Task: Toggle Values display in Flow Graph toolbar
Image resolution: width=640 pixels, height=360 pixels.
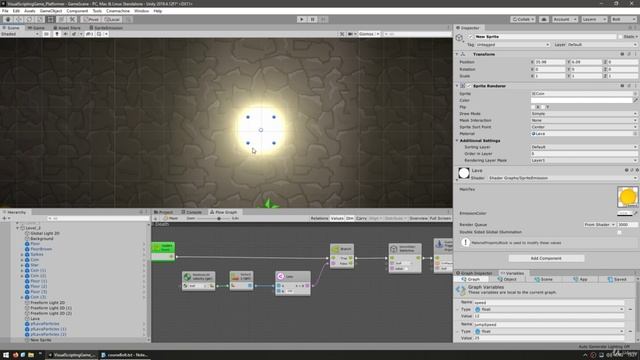Action: tap(337, 218)
